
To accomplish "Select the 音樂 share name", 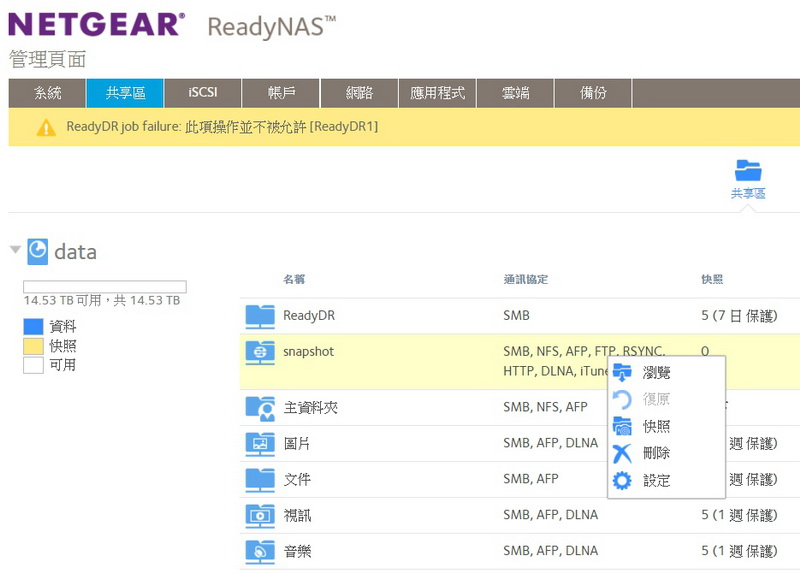I will click(x=297, y=551).
